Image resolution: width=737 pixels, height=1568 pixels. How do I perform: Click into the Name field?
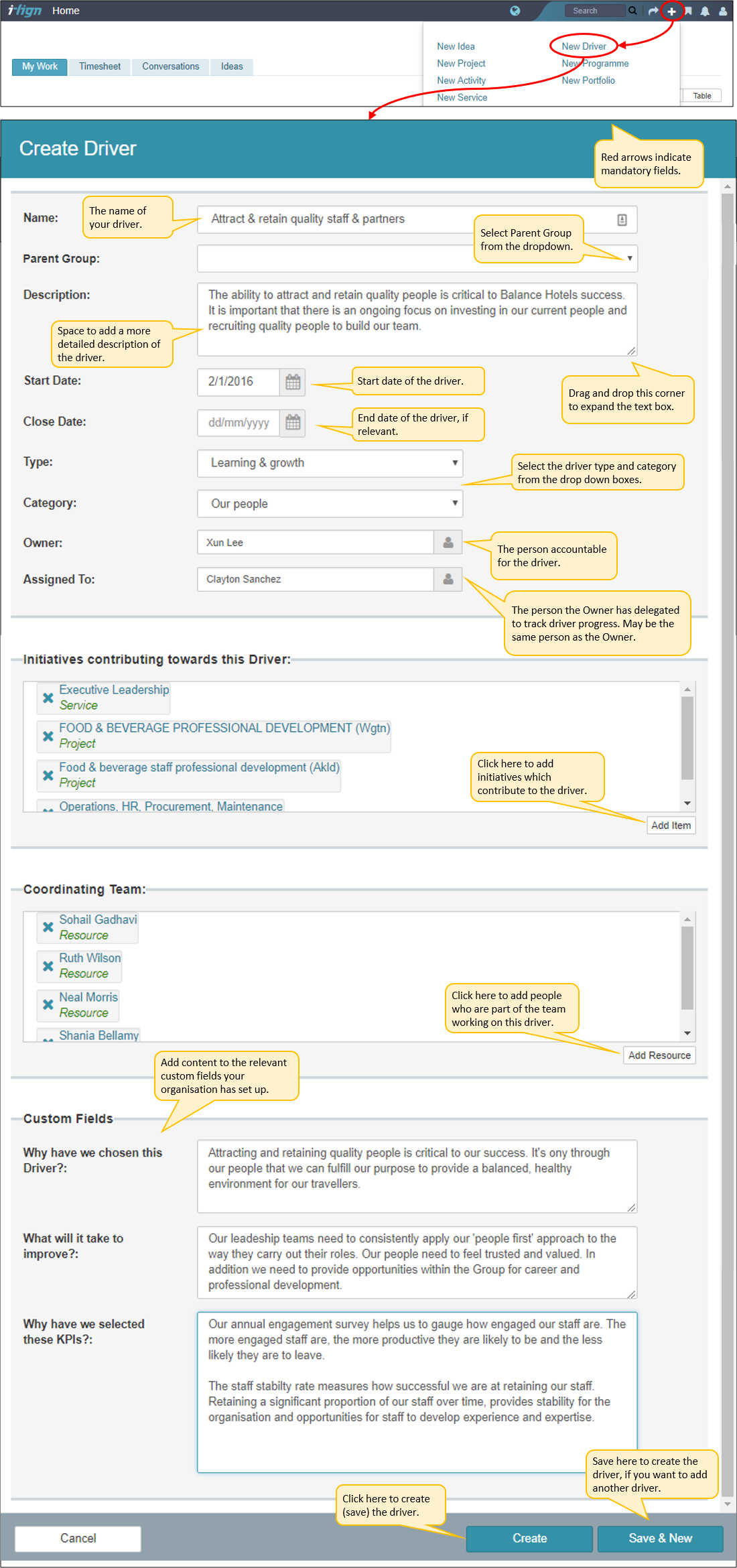(x=417, y=219)
